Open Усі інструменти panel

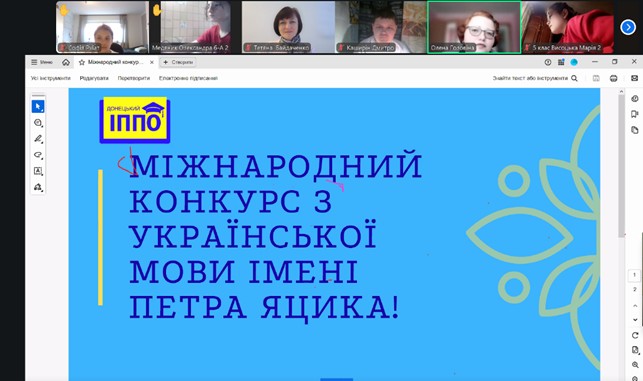pyautogui.click(x=50, y=78)
